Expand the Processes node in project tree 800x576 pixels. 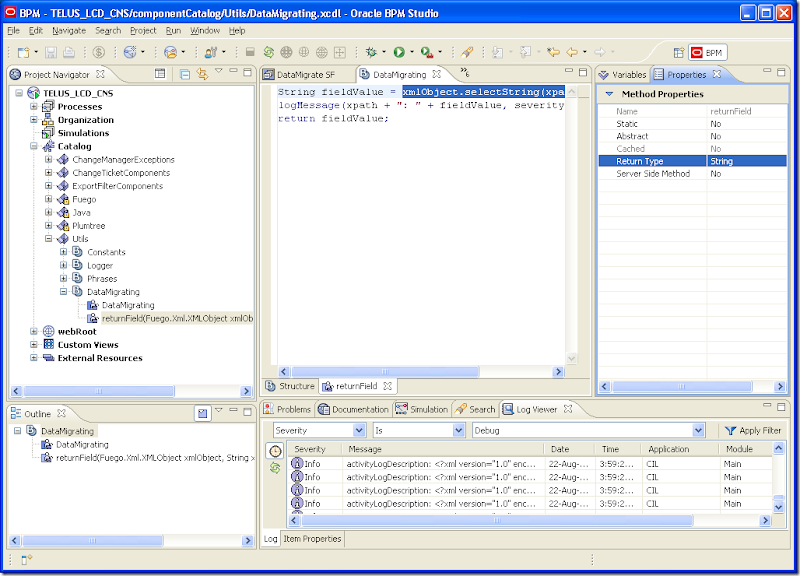[x=34, y=106]
